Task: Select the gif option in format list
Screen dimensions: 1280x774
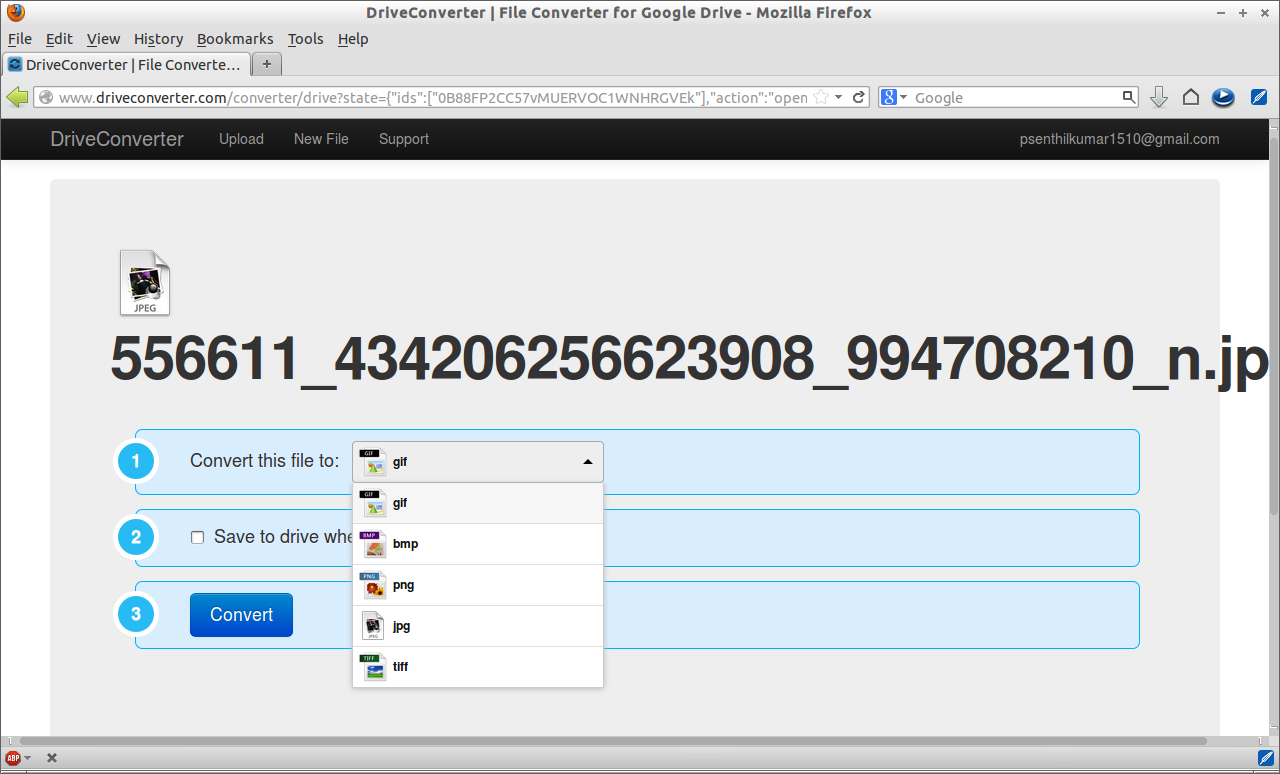Action: pyautogui.click(x=478, y=503)
